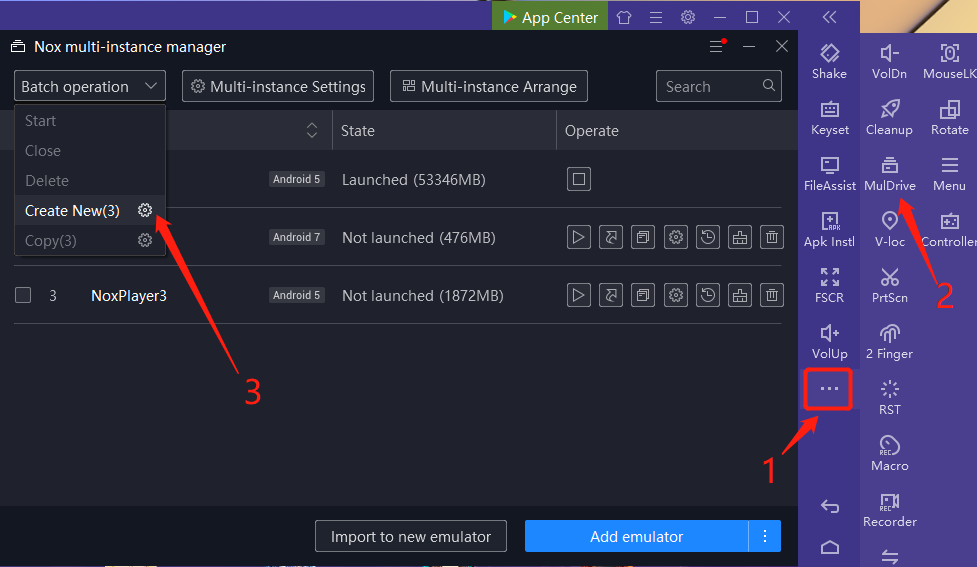Click the NoxPlayer3 name text
The image size is (977, 567).
pos(129,296)
